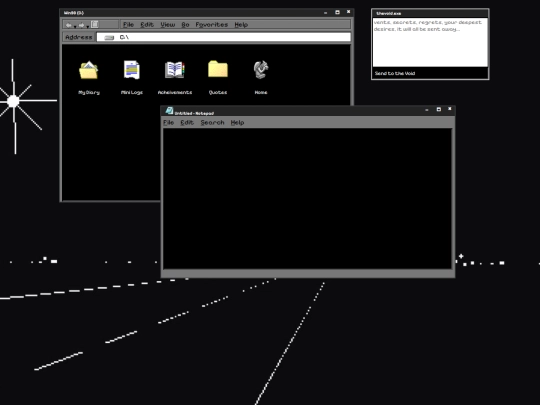Open the Favorites menu in explorer window
This screenshot has width=540, height=405.
(x=212, y=24)
